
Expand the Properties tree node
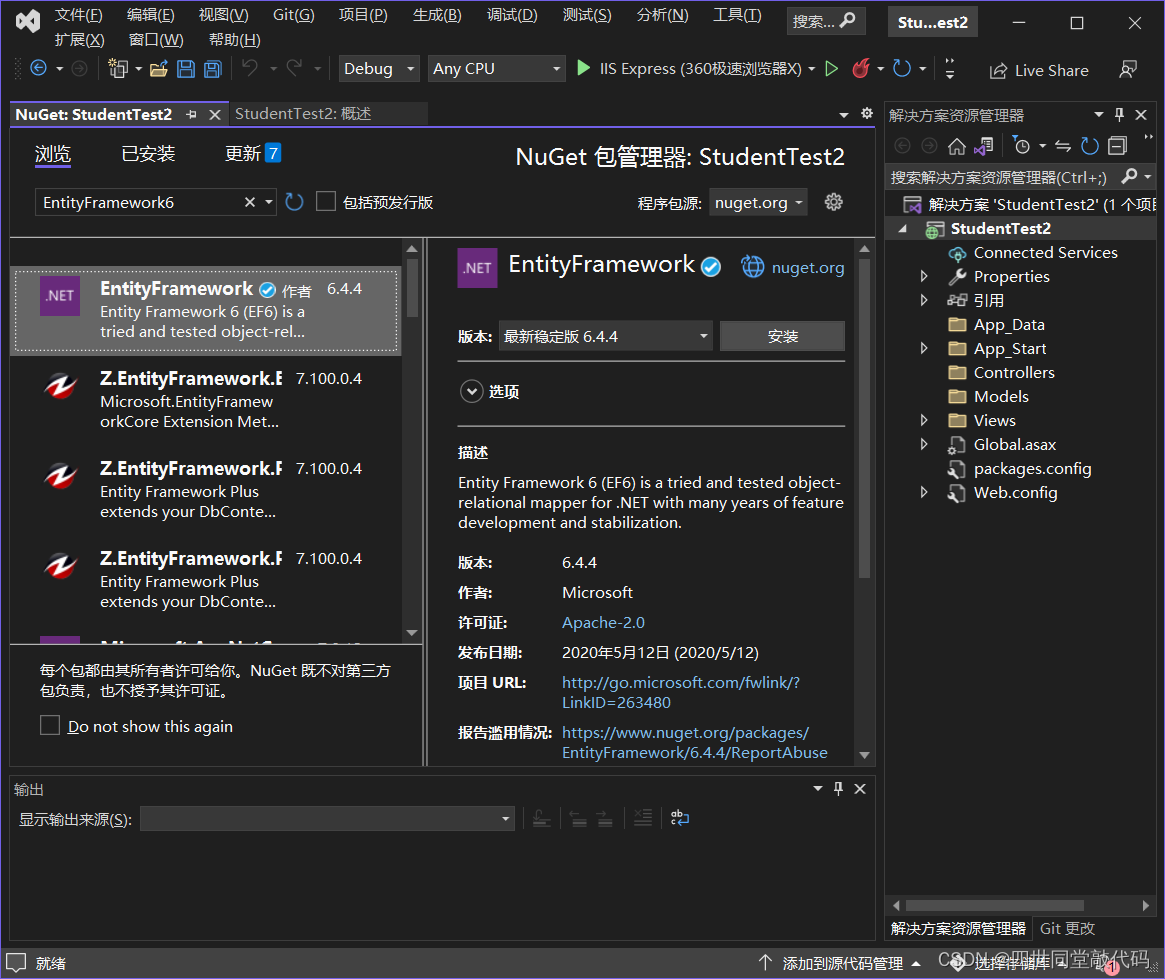coord(924,276)
